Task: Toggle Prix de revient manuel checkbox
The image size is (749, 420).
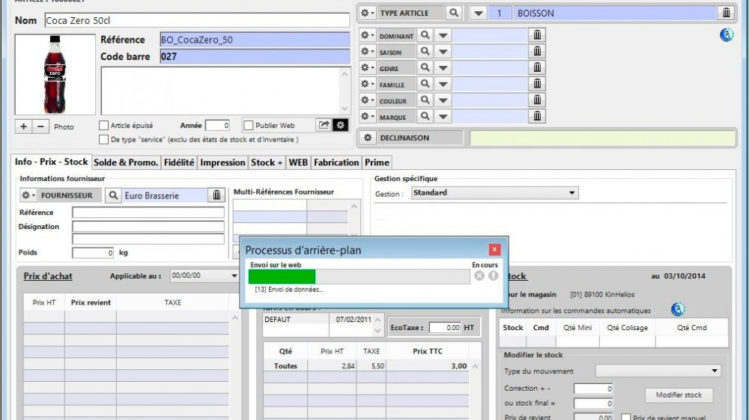Action: [x=626, y=417]
